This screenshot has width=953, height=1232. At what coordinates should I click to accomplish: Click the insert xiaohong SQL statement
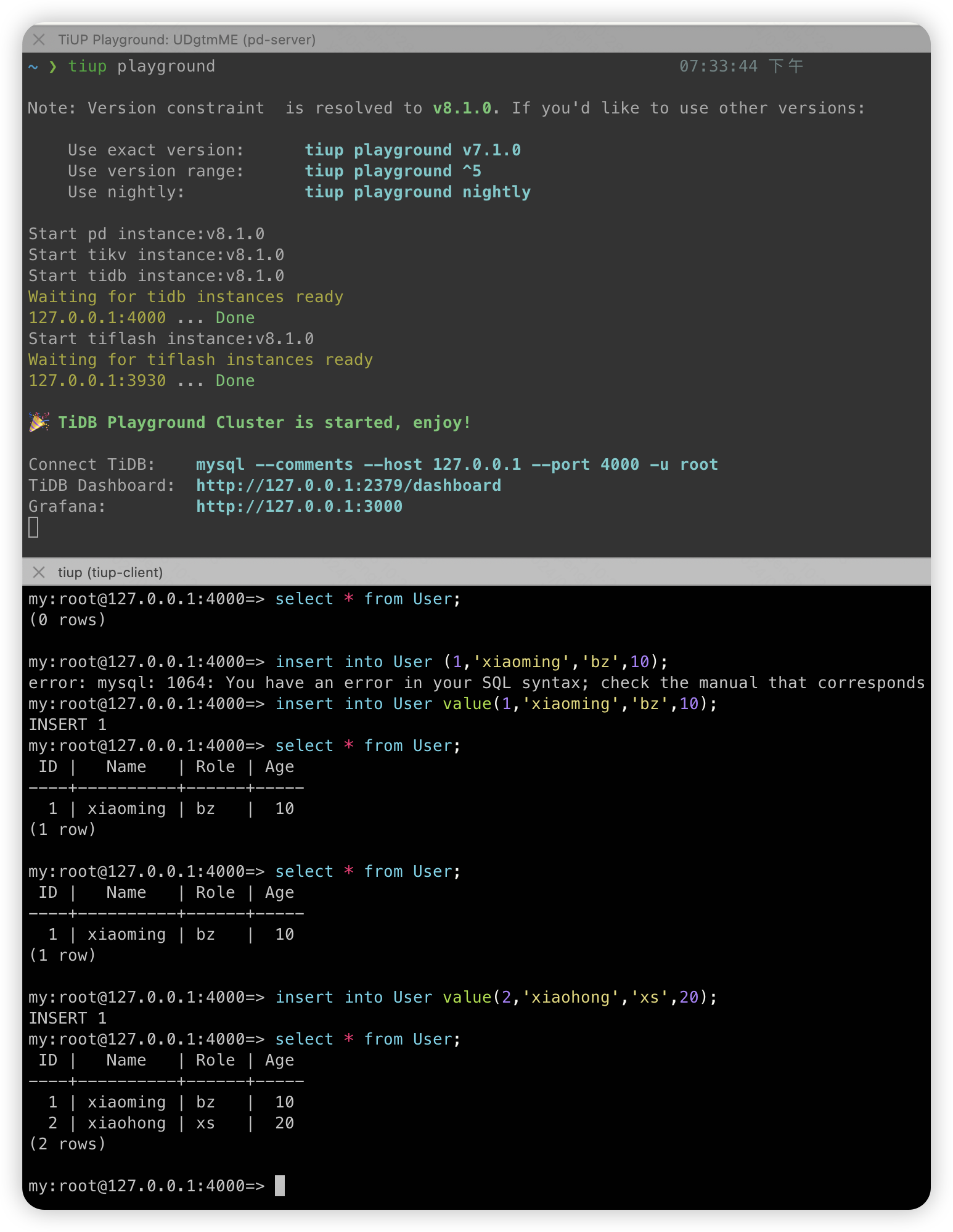(x=496, y=997)
